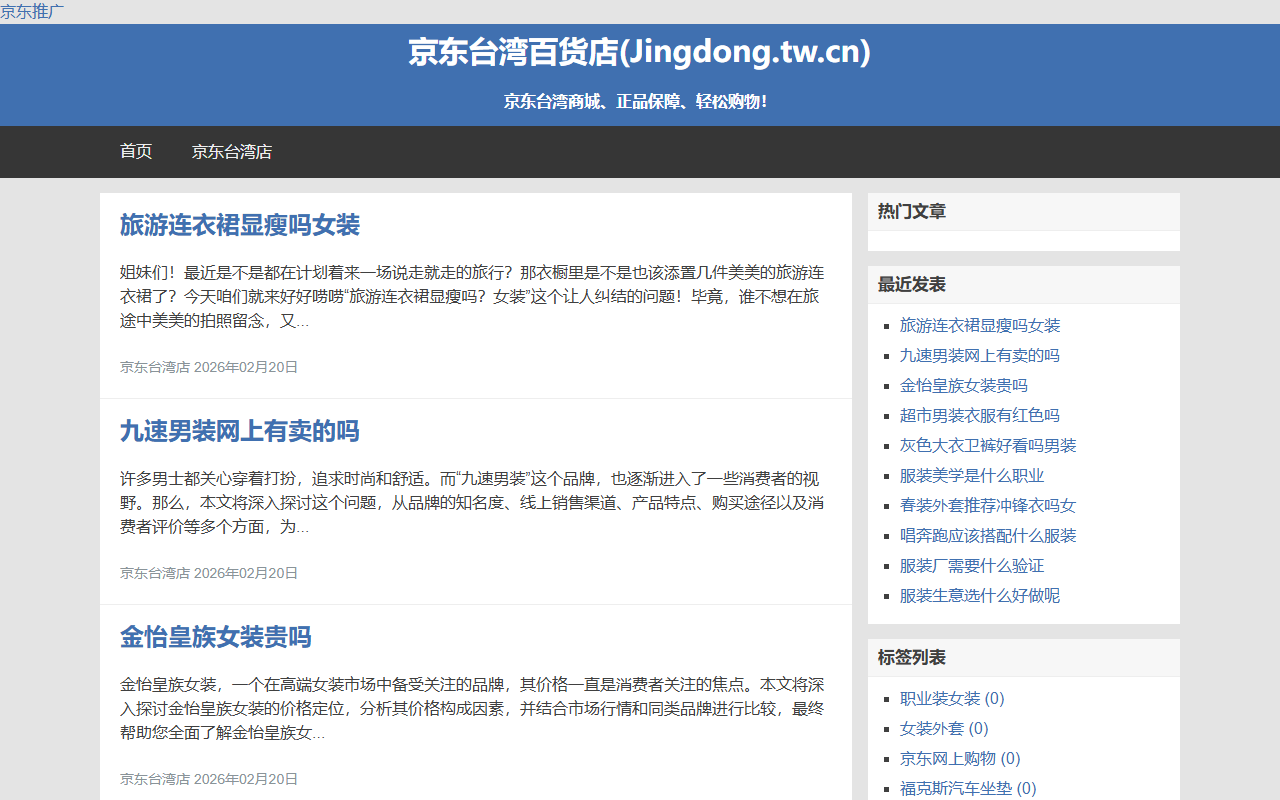Open recent post 服装美学是什么职业
The image size is (1280, 800).
(x=972, y=475)
